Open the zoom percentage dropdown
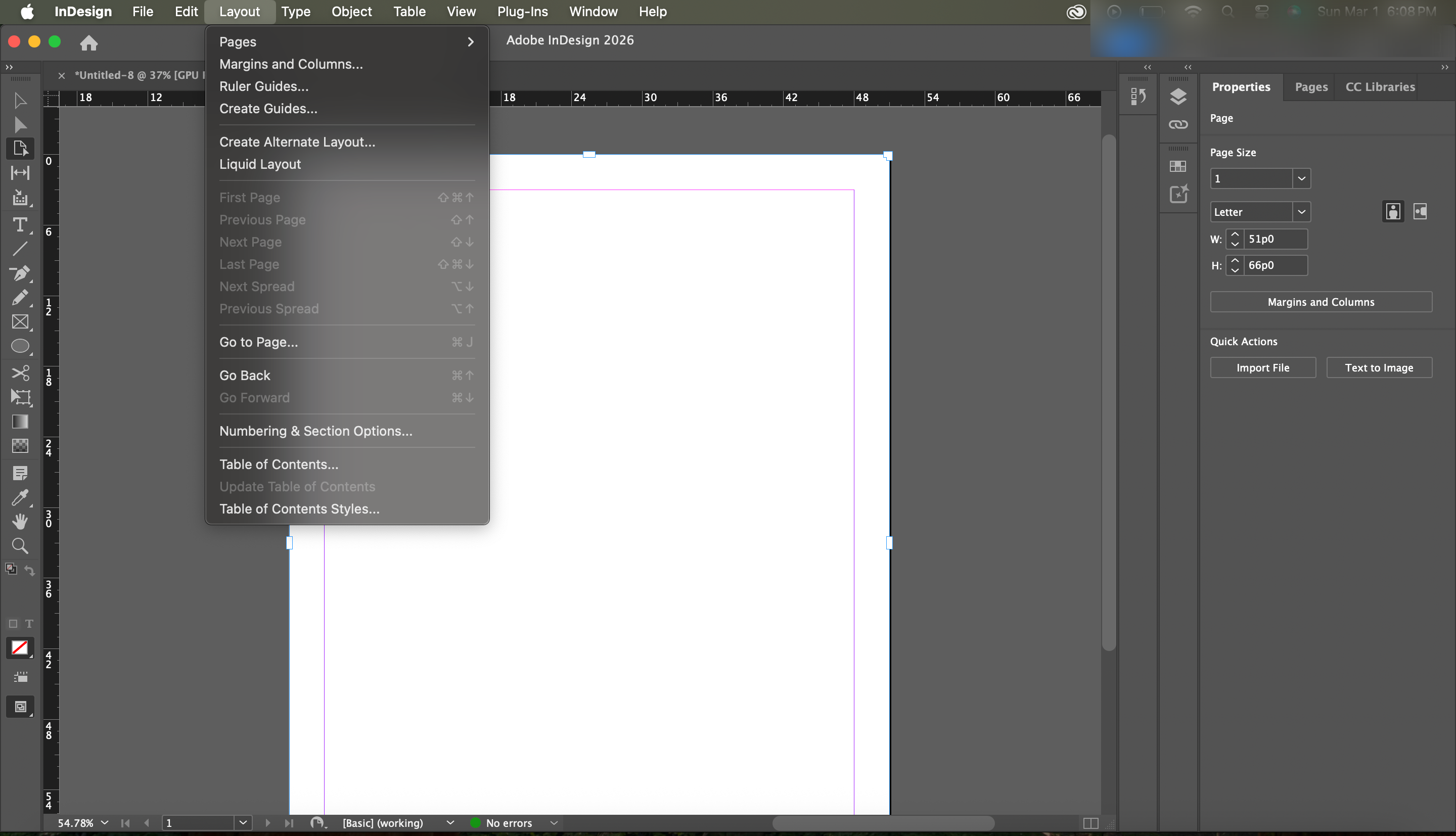Viewport: 1456px width, 836px height. click(x=105, y=823)
